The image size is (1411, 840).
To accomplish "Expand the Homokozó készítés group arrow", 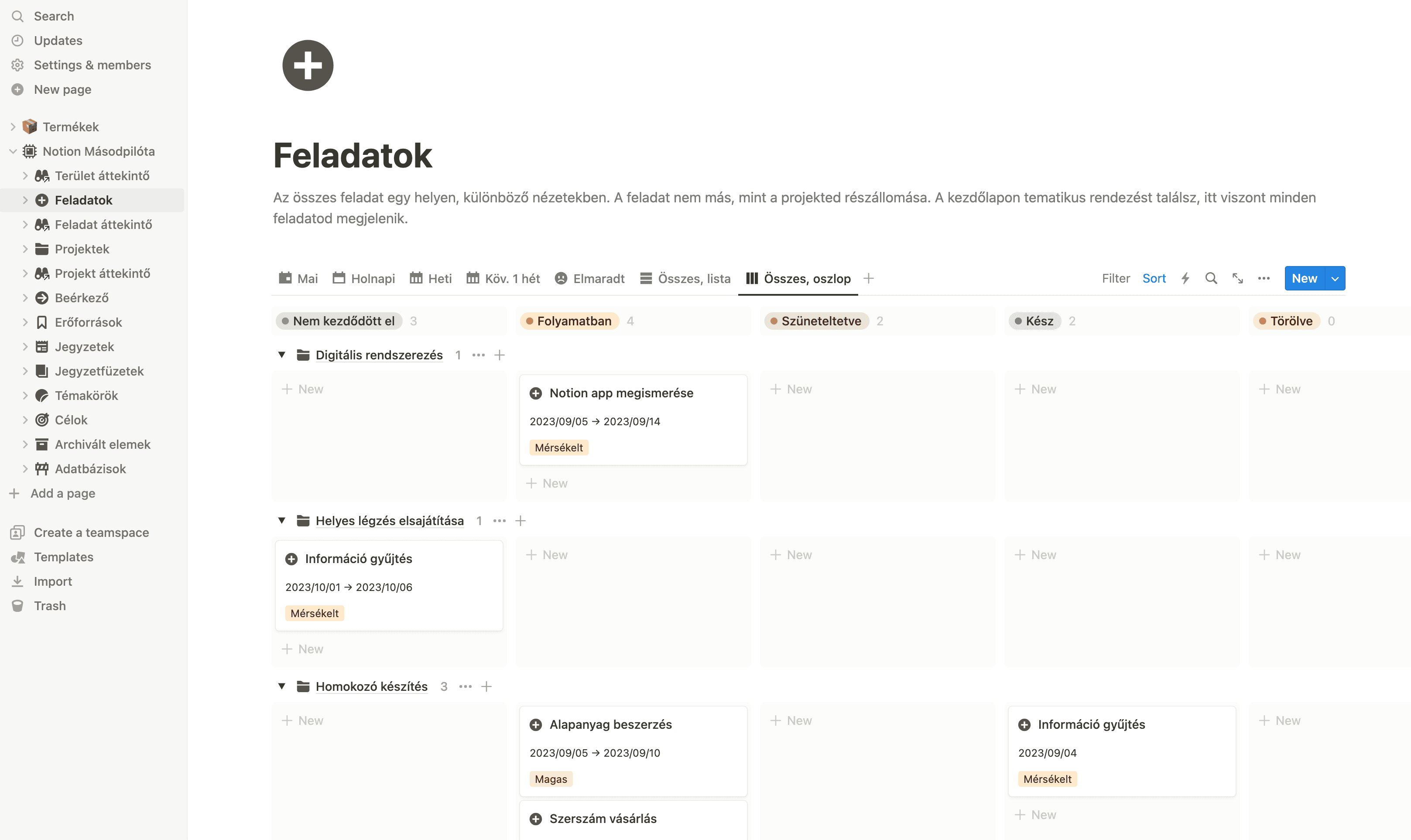I will click(x=282, y=686).
